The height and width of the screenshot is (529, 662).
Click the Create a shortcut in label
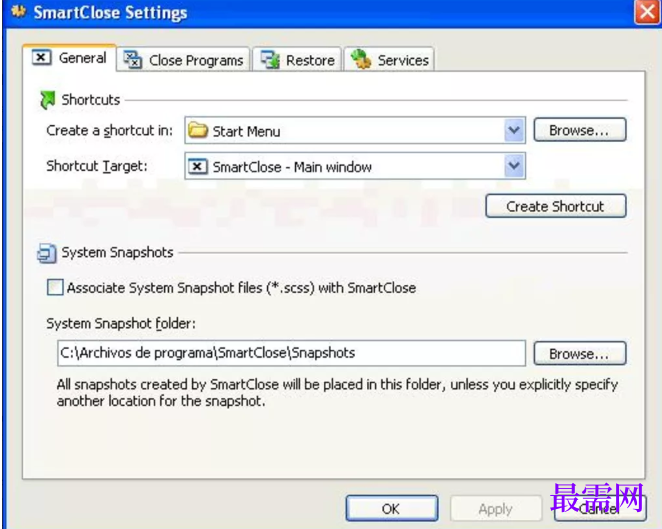point(109,130)
